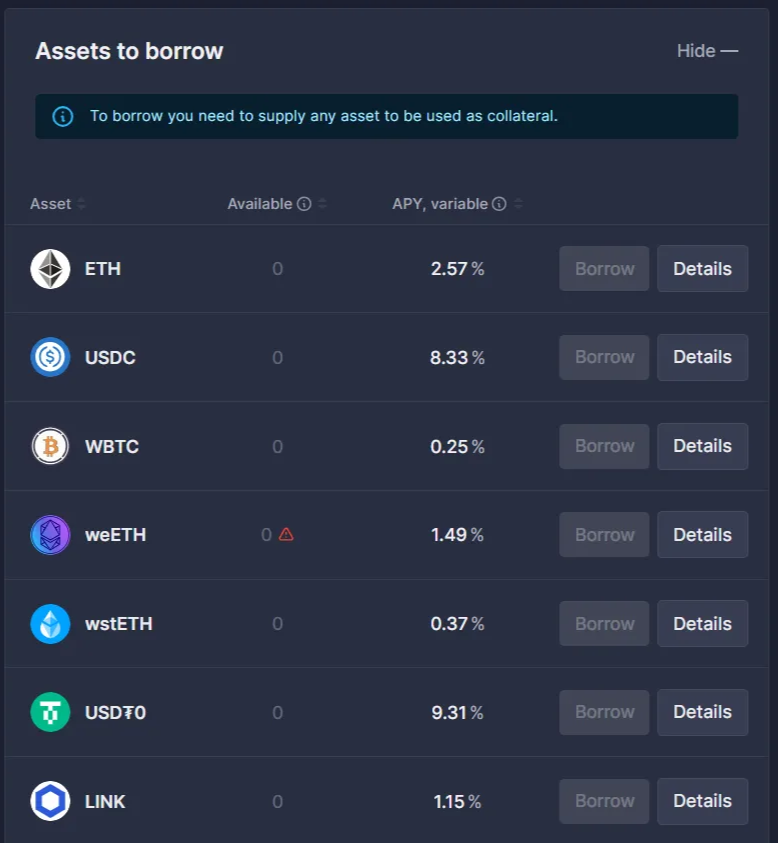Screen dimensions: 778x843
Task: Open the Available column info tooltip icon
Action: (304, 204)
